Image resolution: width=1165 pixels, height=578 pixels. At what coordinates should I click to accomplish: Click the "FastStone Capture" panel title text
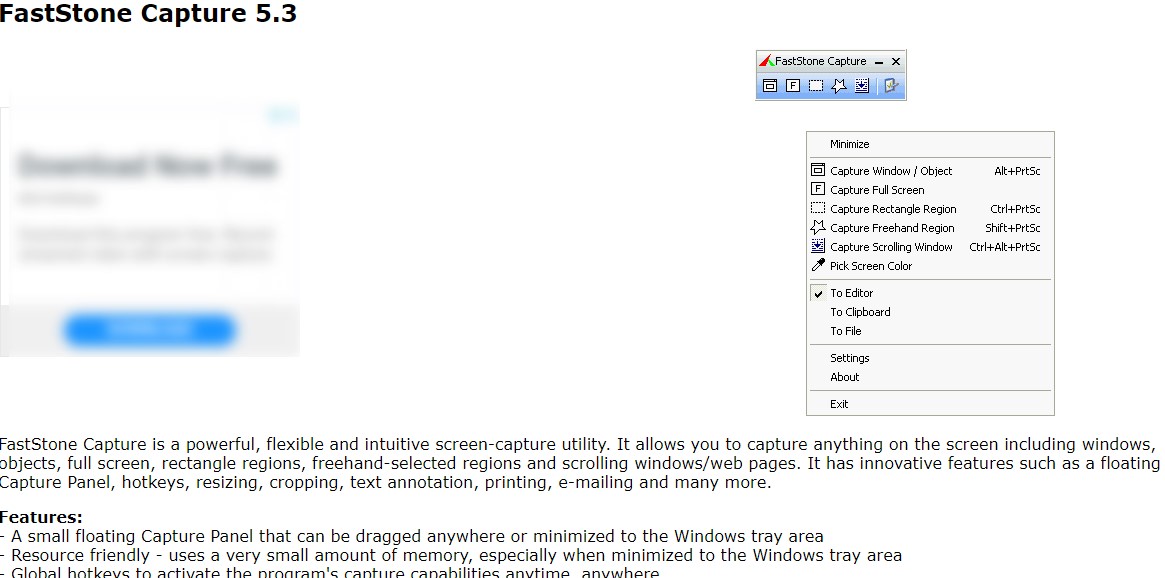tap(820, 61)
